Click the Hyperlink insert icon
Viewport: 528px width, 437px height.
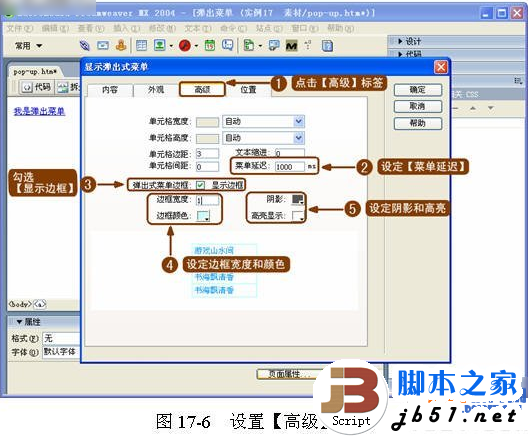pyautogui.click(x=85, y=45)
